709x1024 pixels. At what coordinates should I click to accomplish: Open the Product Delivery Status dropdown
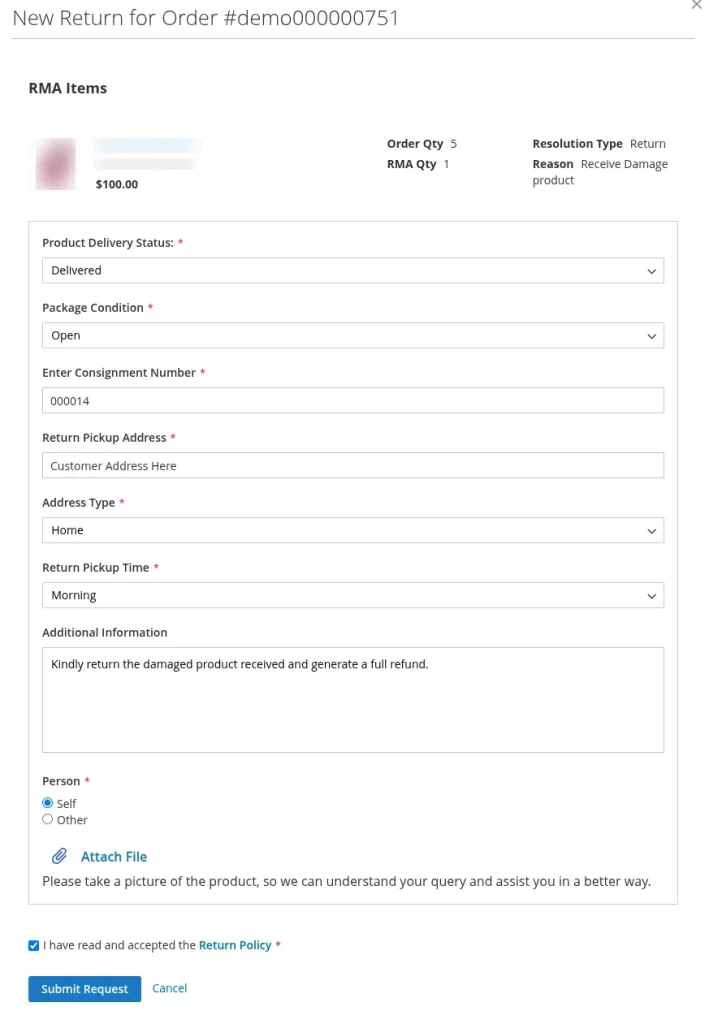click(353, 270)
